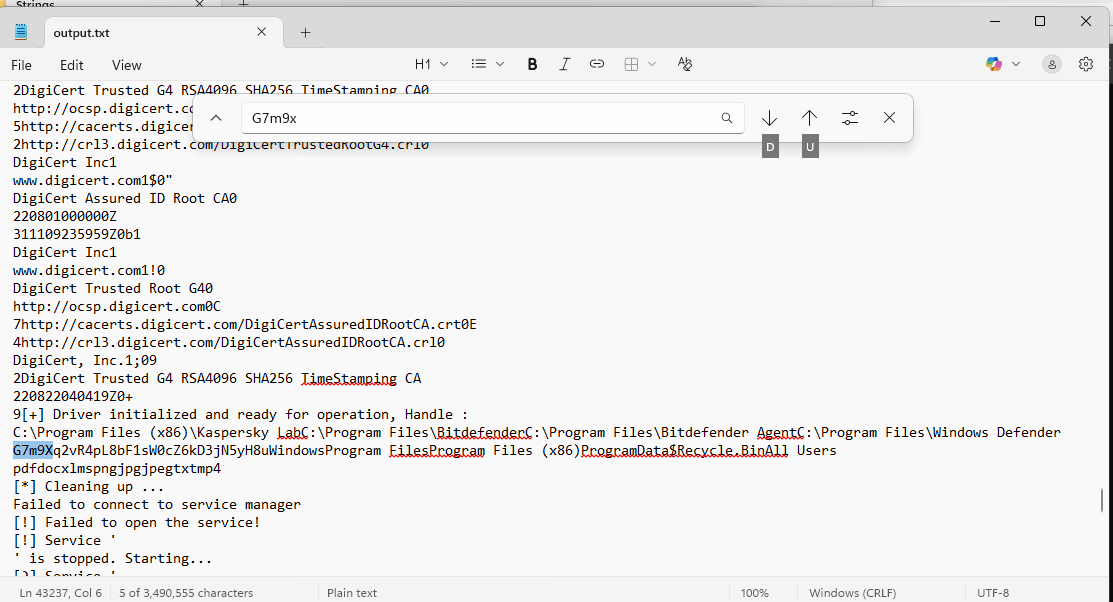Toggle bold formatting in the toolbar

point(532,64)
